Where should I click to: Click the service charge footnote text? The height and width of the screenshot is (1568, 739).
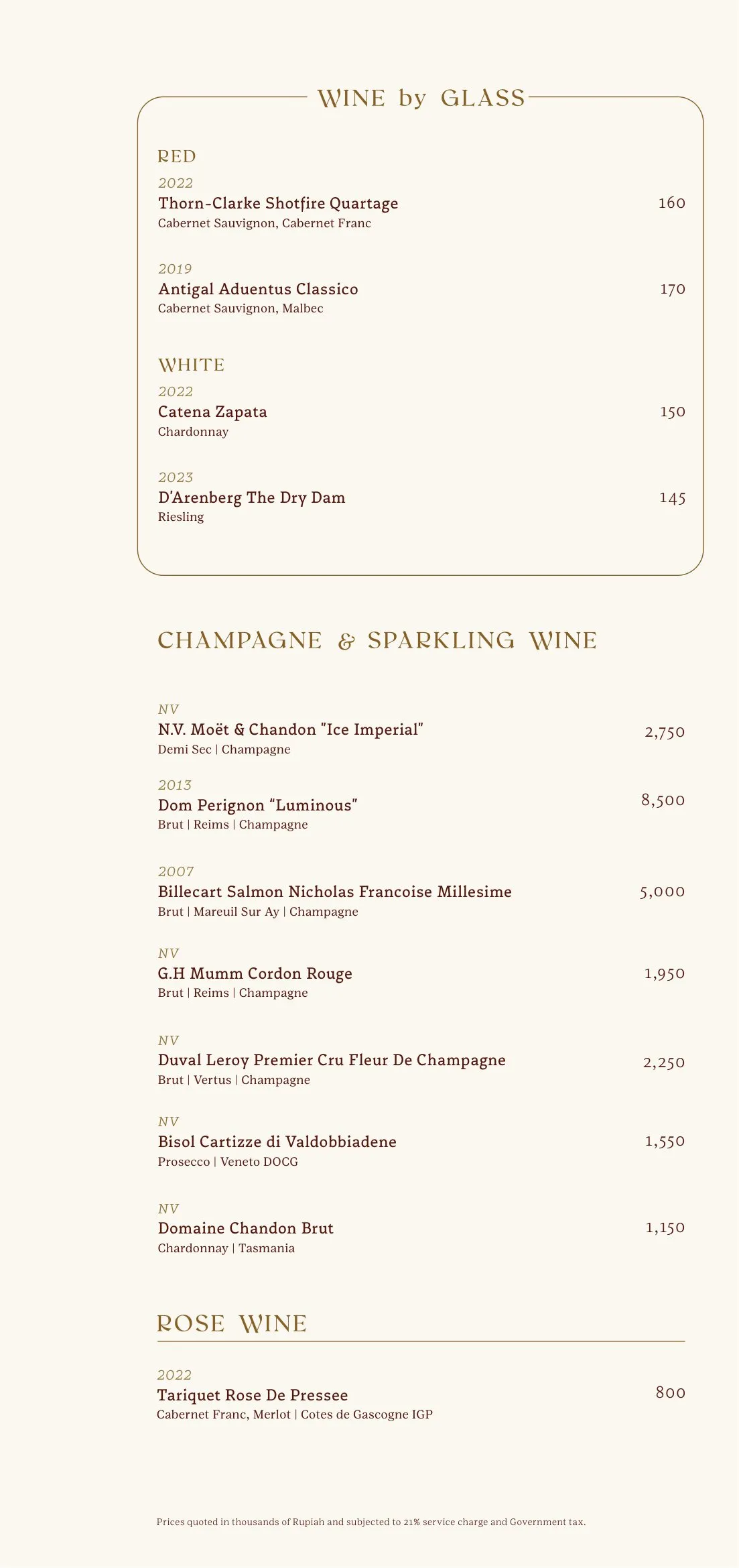point(371,1522)
